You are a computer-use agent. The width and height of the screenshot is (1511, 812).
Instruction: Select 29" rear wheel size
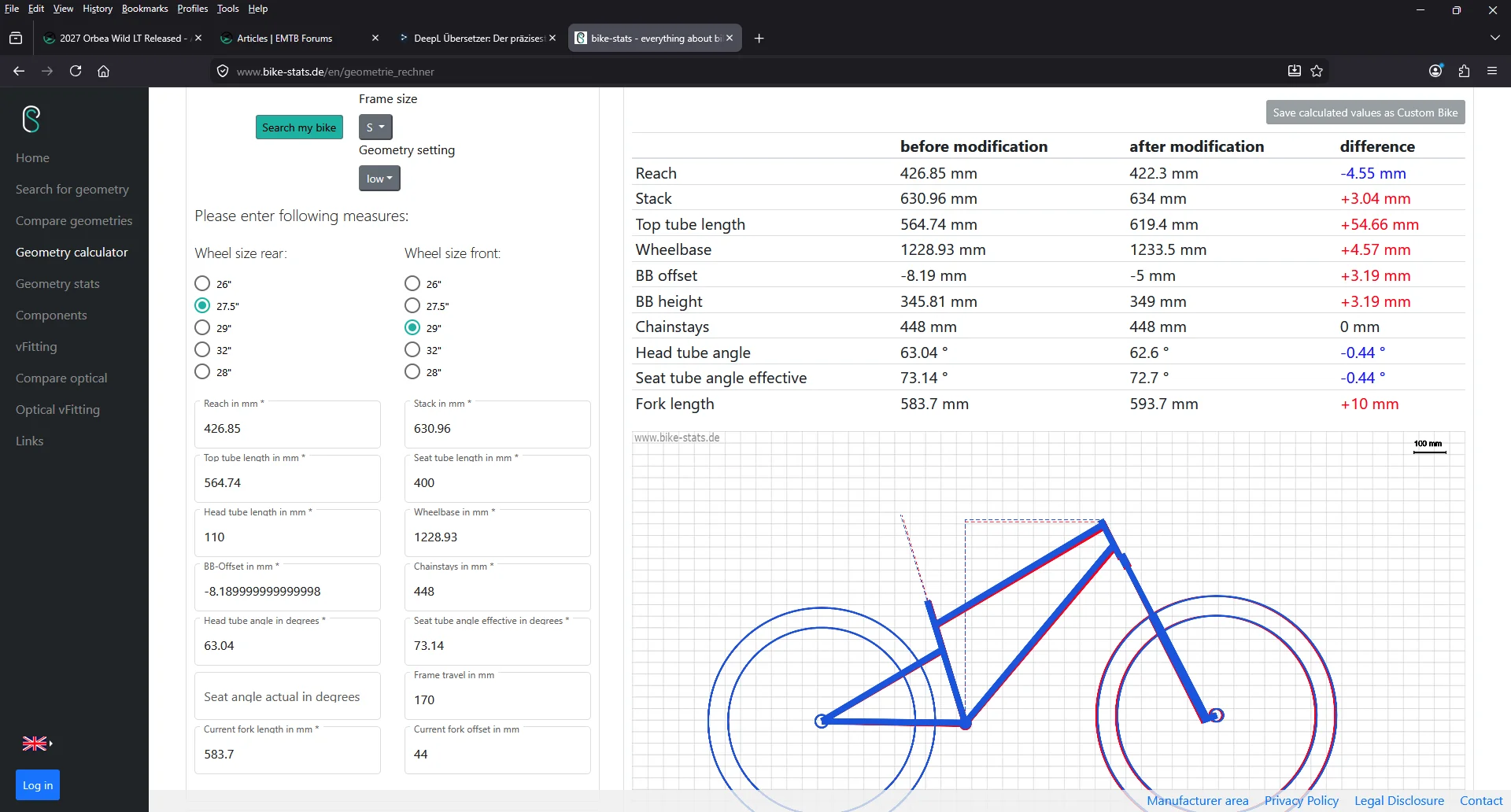(202, 327)
